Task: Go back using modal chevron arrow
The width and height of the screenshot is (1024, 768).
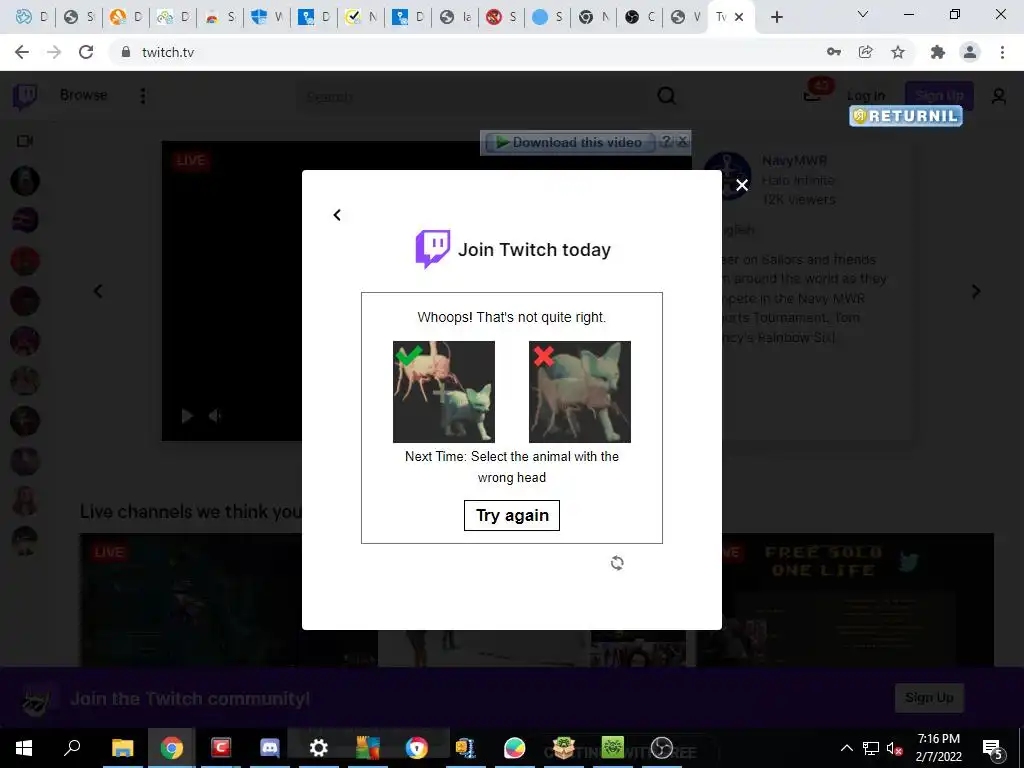Action: (337, 215)
